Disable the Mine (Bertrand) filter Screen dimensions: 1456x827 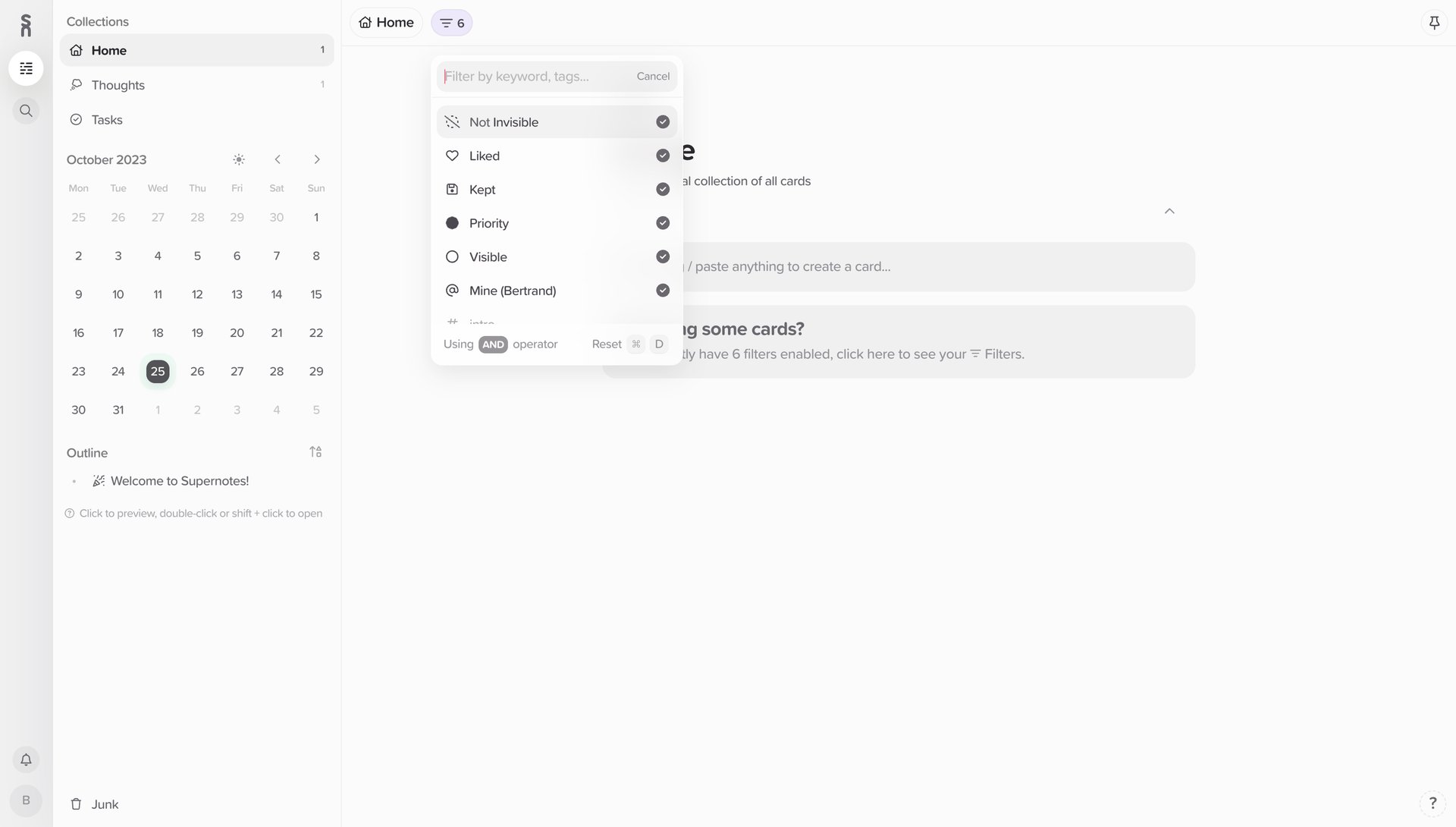click(x=662, y=290)
